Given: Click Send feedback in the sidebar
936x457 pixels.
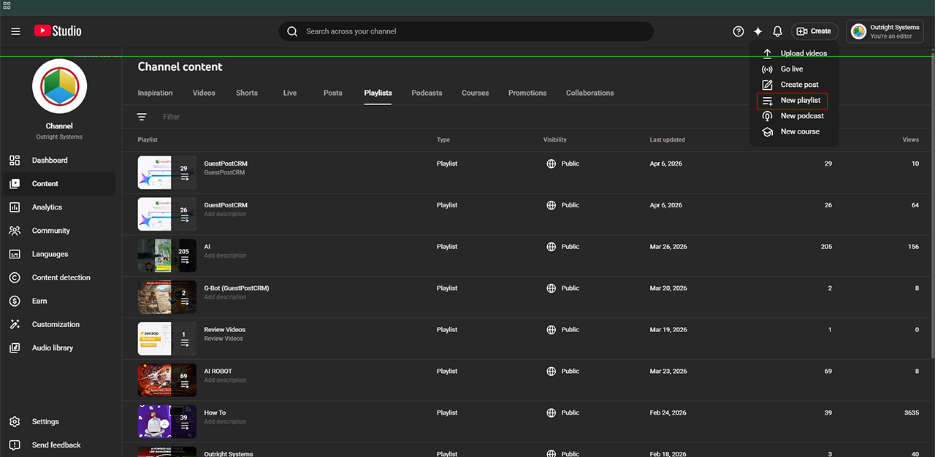Looking at the screenshot, I should (60, 445).
